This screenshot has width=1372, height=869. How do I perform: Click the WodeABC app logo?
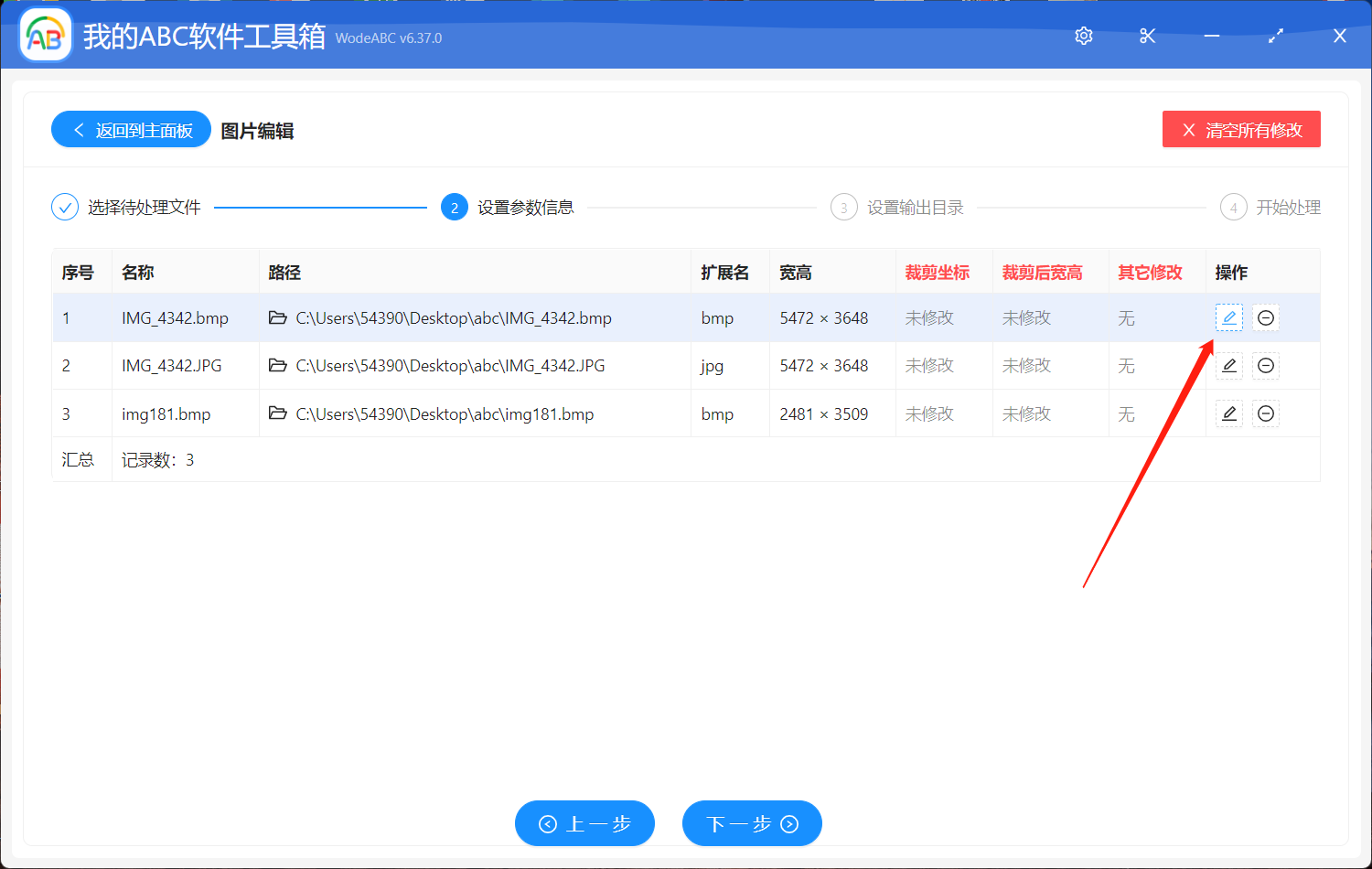pyautogui.click(x=46, y=36)
